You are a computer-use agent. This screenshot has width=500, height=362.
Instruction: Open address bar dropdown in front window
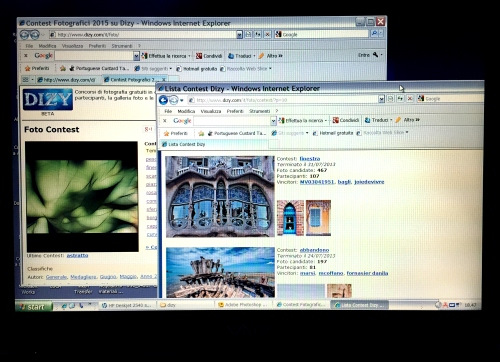[x=381, y=99]
